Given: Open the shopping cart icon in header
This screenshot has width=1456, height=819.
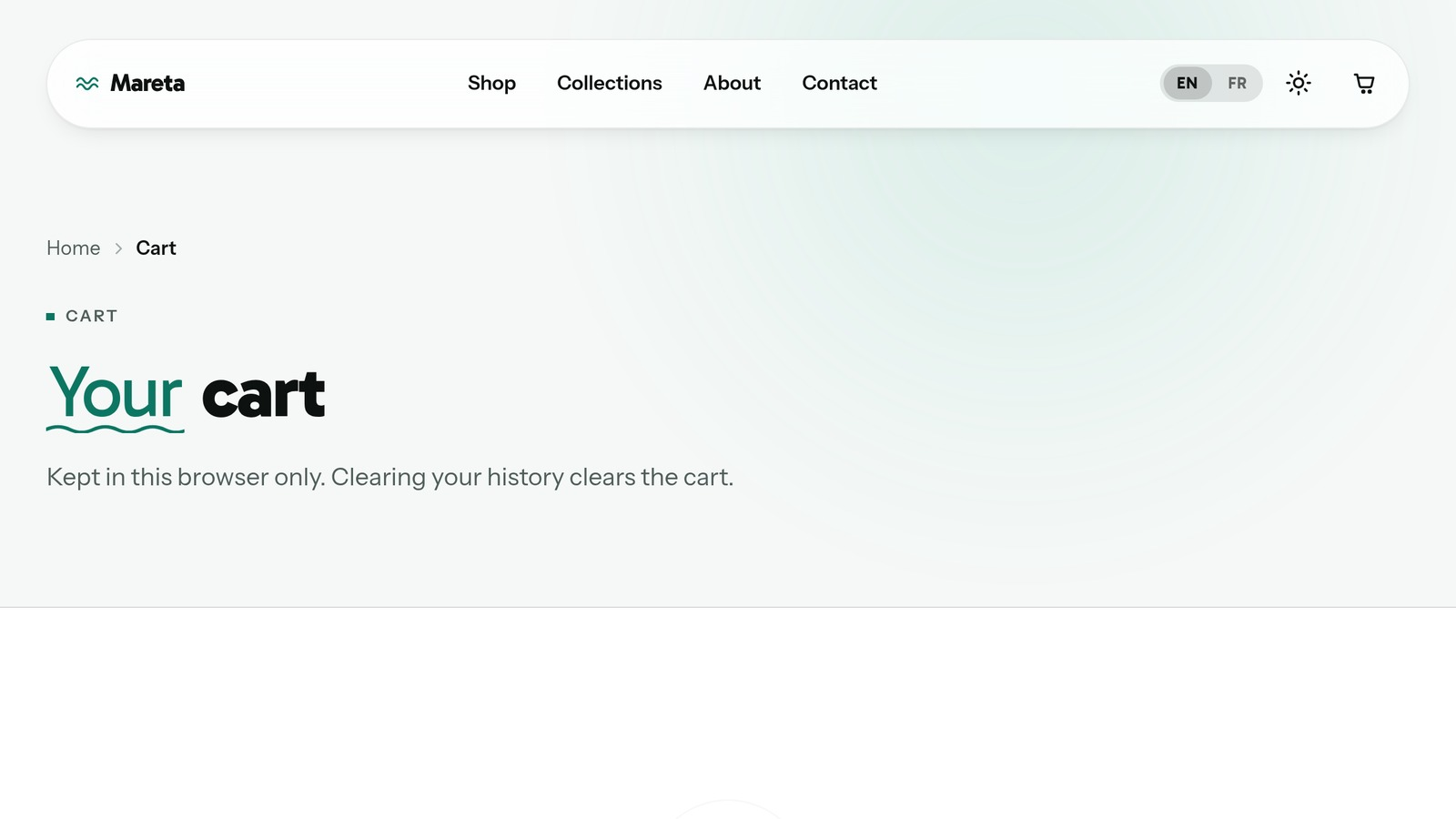Looking at the screenshot, I should (x=1364, y=84).
